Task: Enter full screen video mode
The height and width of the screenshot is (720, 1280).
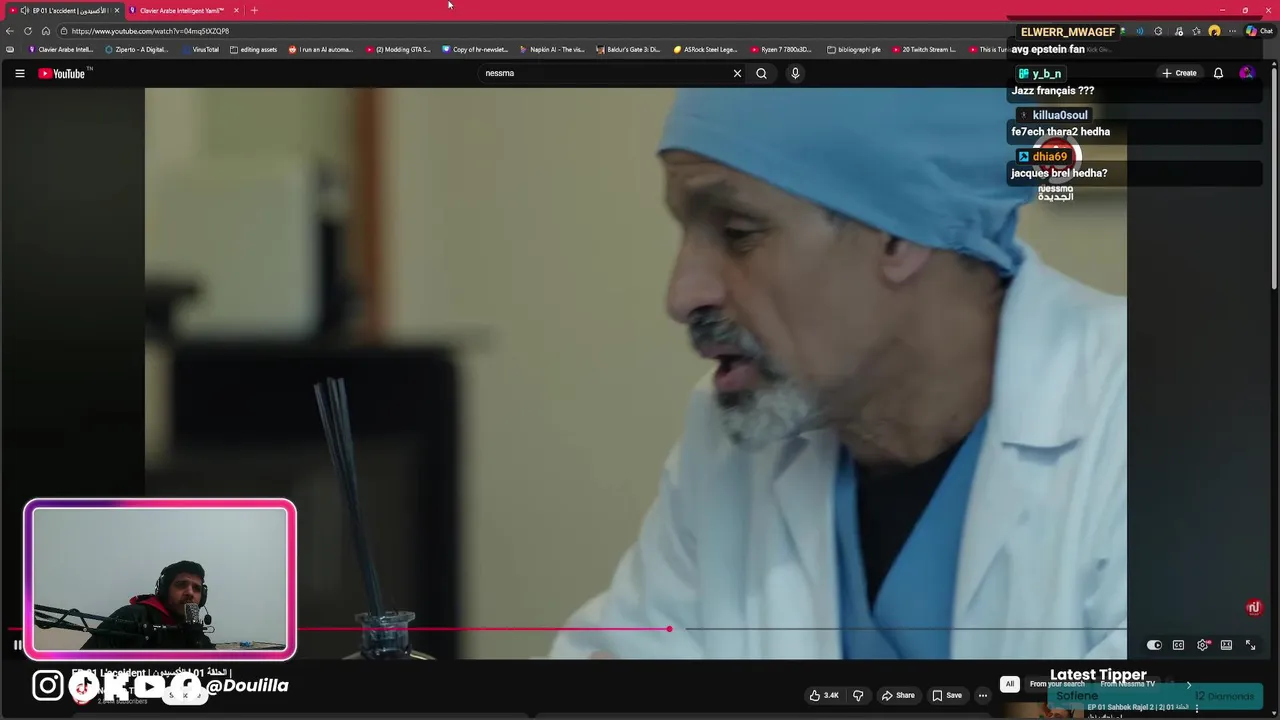Action: tap(1250, 645)
